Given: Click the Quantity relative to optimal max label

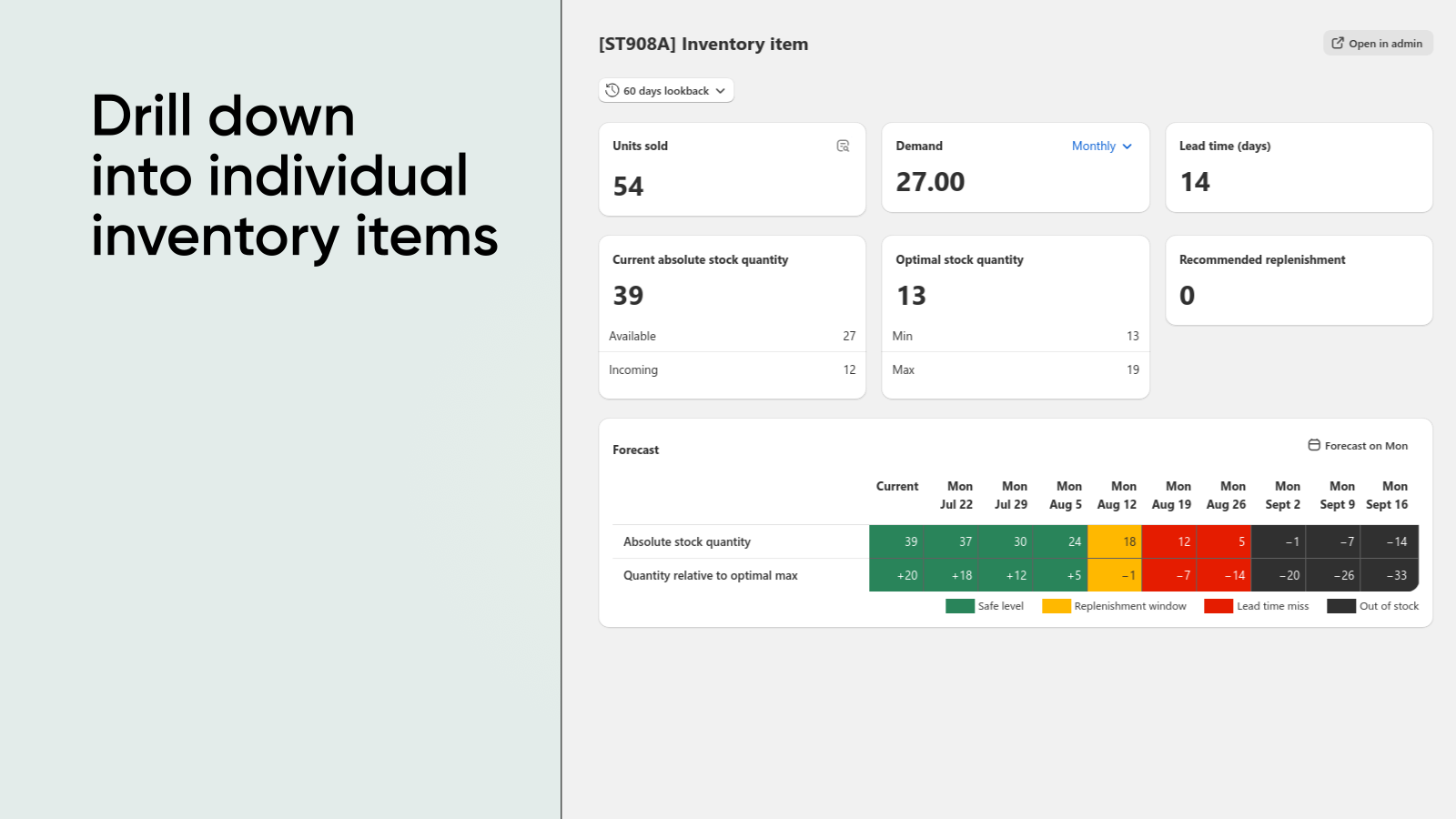Looking at the screenshot, I should (710, 575).
